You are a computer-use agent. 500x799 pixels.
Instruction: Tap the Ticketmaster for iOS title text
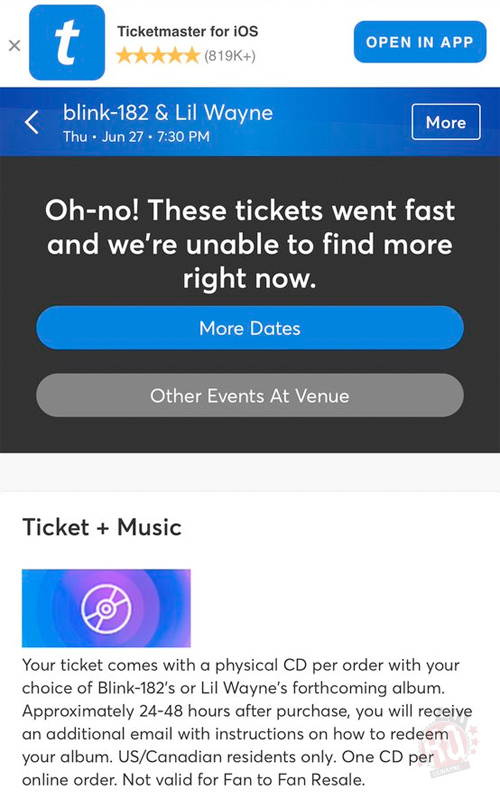[x=188, y=32]
